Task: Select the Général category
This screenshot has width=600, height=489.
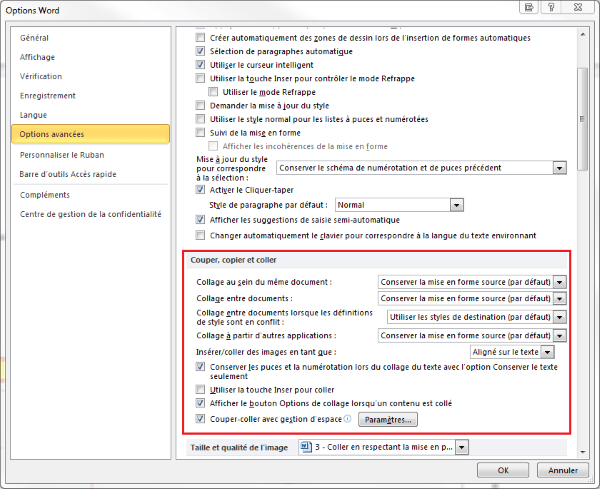Action: 34,38
